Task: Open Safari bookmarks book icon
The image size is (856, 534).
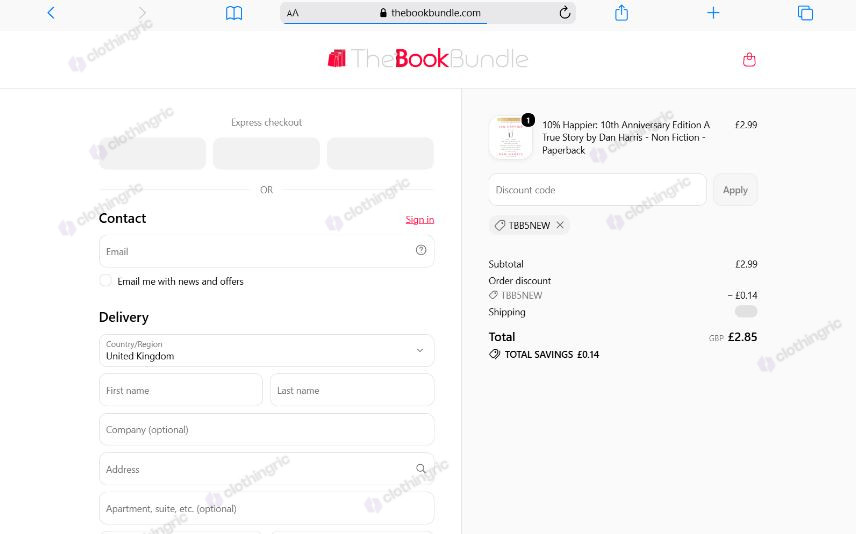Action: [234, 13]
